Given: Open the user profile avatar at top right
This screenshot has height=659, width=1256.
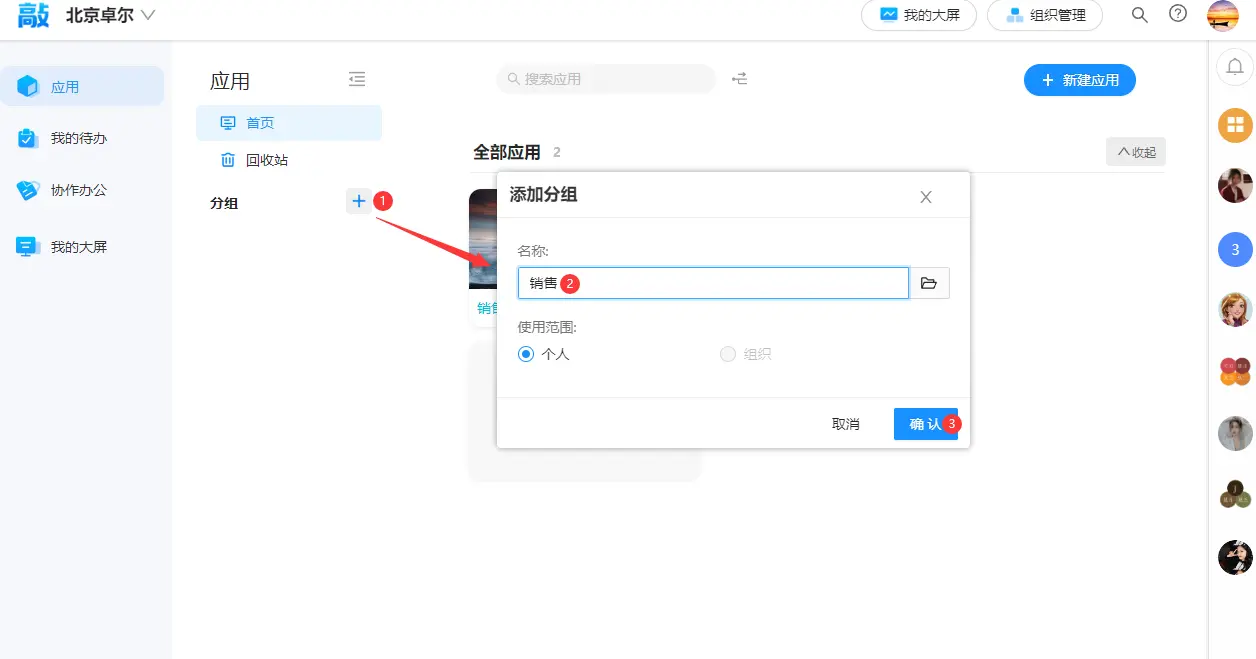Looking at the screenshot, I should click(1224, 15).
